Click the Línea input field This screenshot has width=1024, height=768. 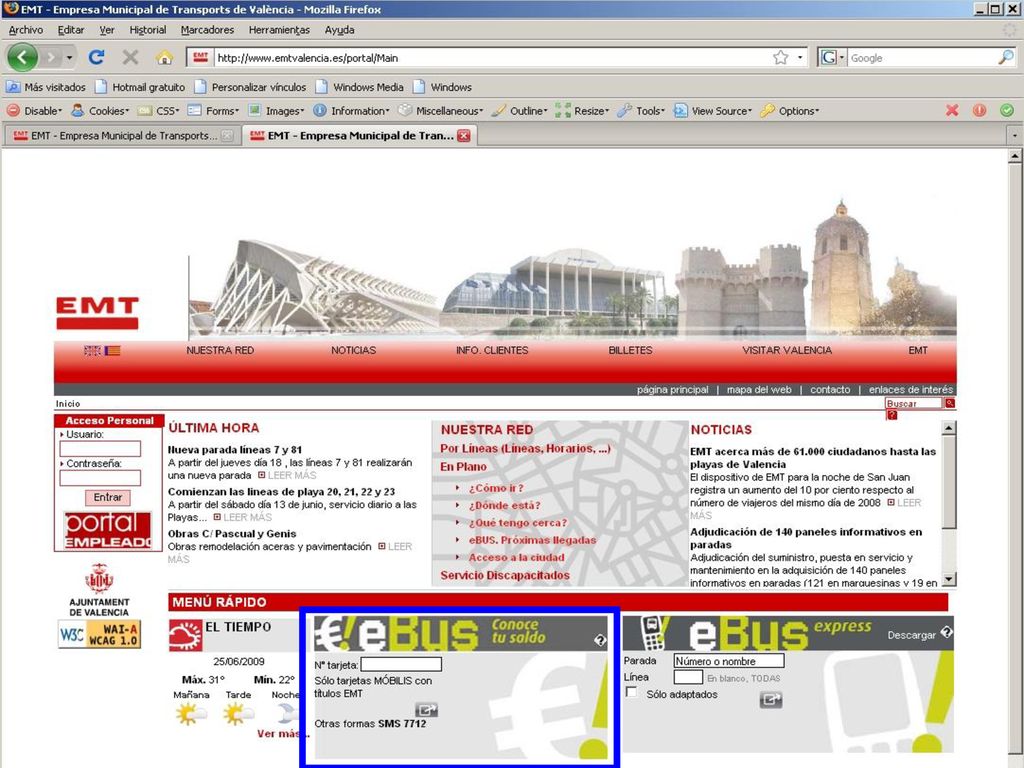[688, 677]
